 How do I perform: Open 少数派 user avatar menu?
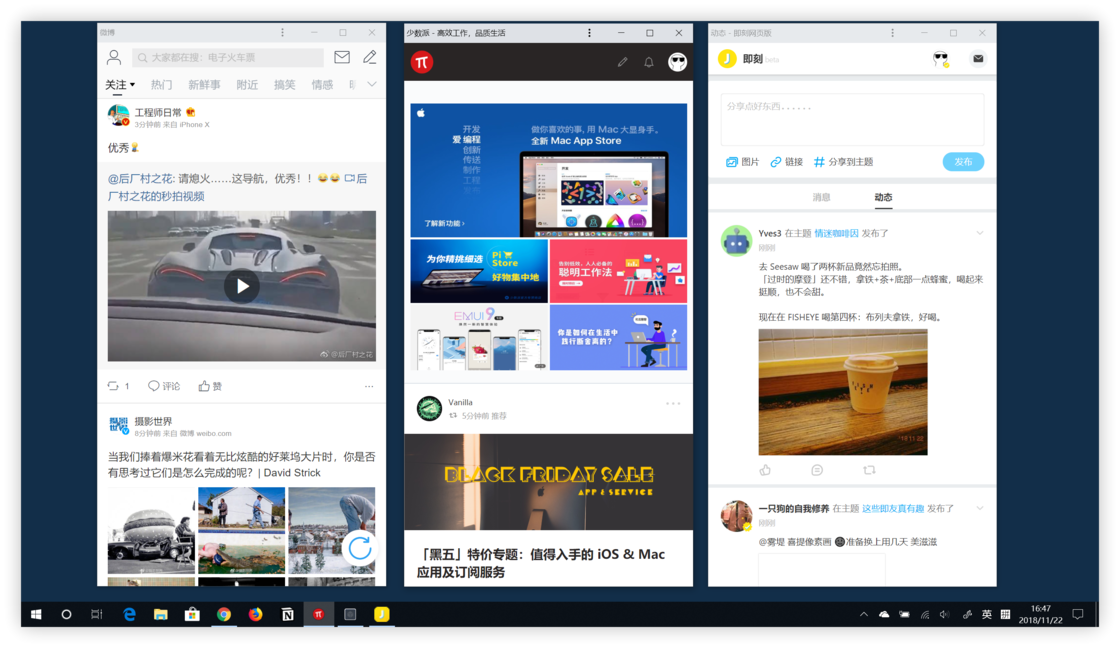tap(677, 62)
